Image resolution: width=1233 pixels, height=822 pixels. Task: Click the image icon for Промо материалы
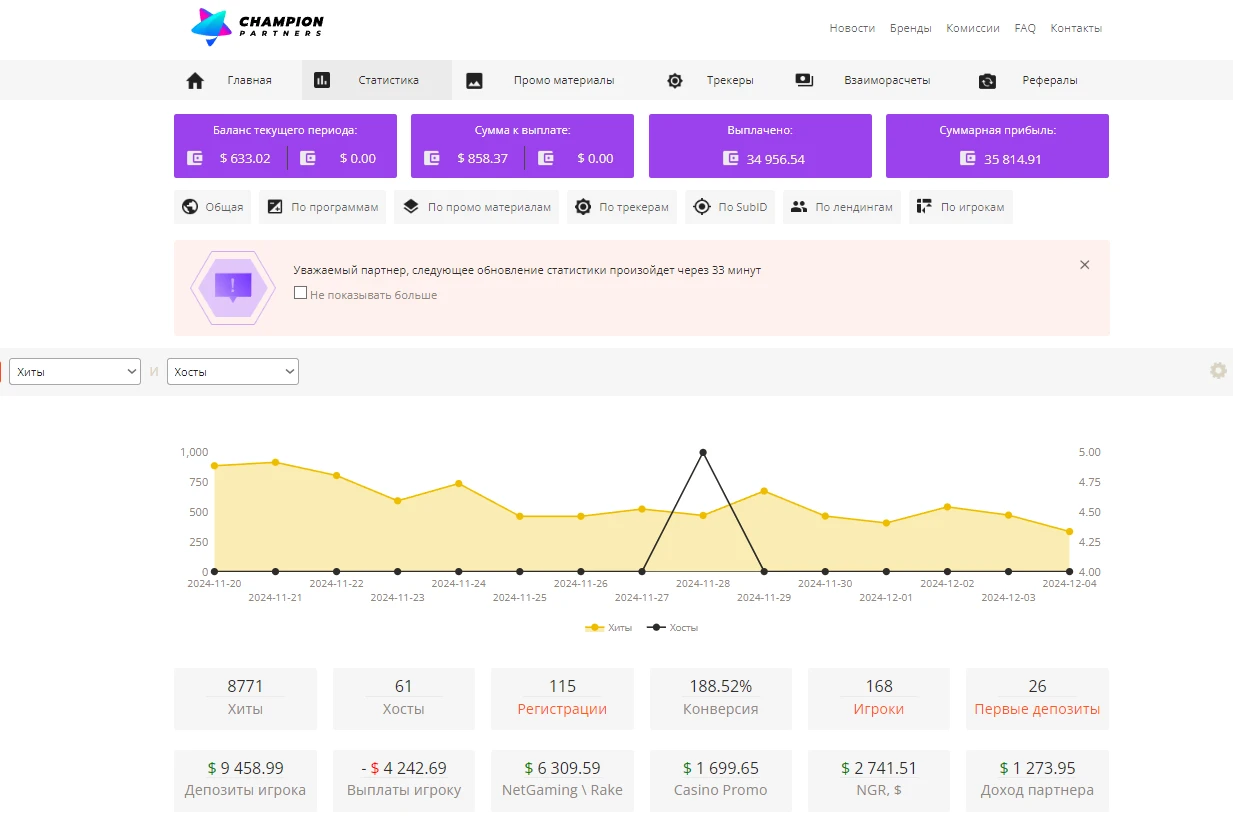click(x=475, y=81)
